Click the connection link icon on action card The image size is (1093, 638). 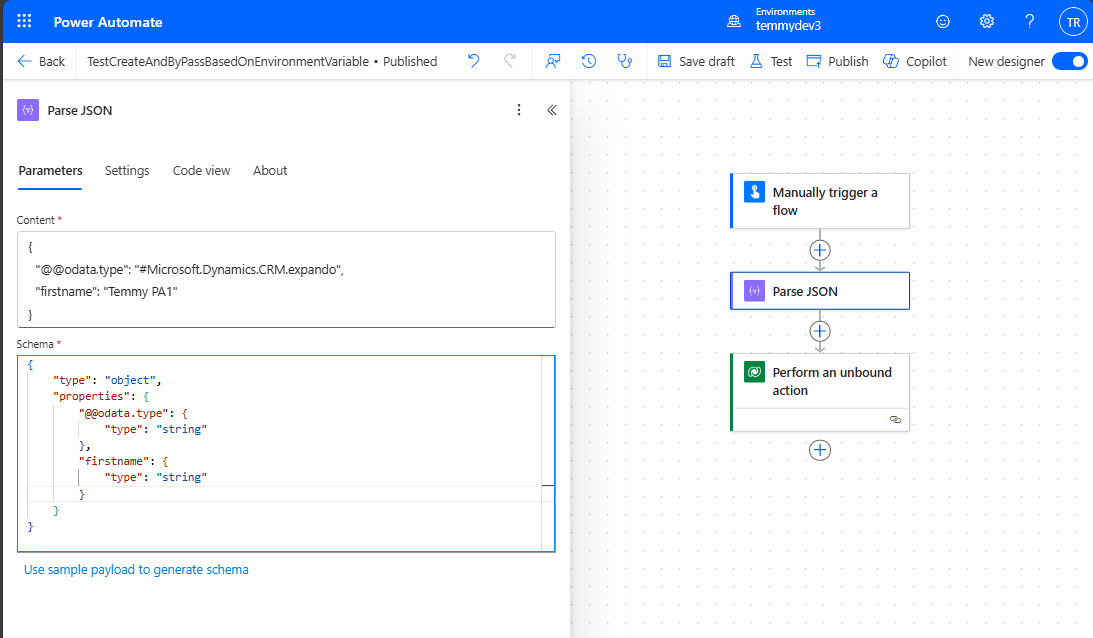[895, 420]
